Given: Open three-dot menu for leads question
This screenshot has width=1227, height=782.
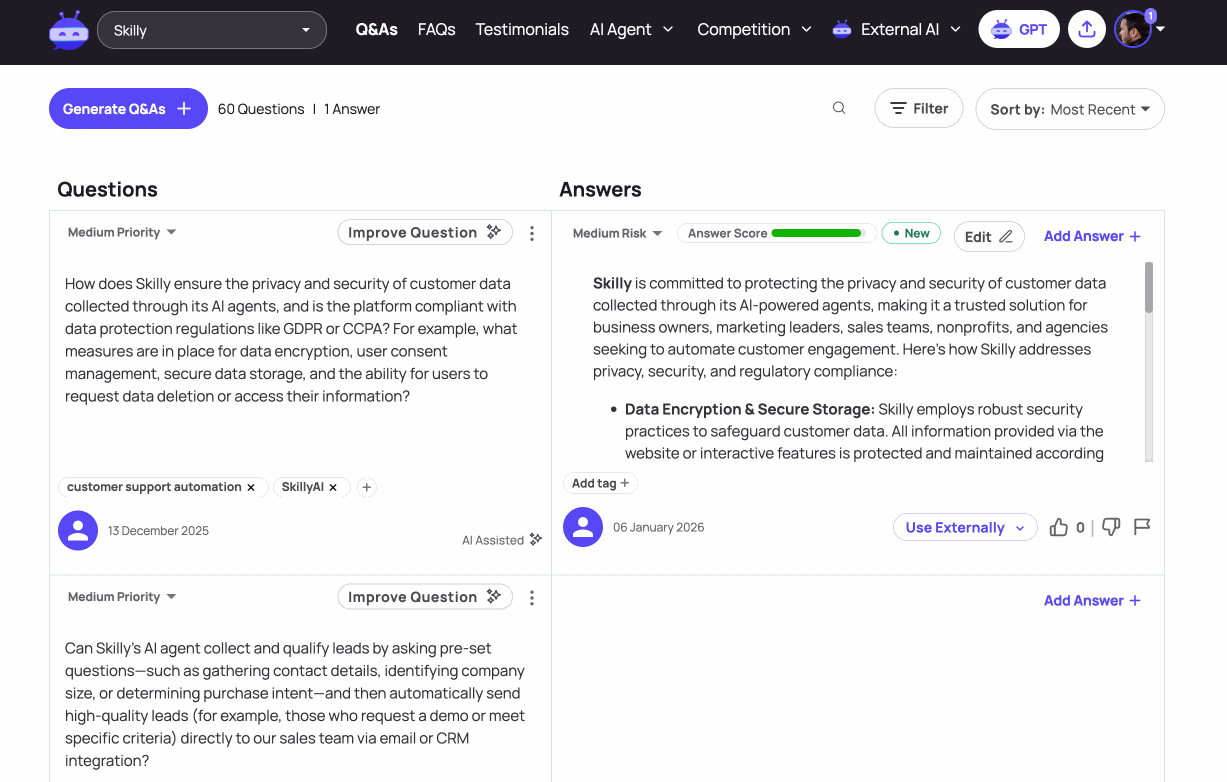Looking at the screenshot, I should coord(532,598).
